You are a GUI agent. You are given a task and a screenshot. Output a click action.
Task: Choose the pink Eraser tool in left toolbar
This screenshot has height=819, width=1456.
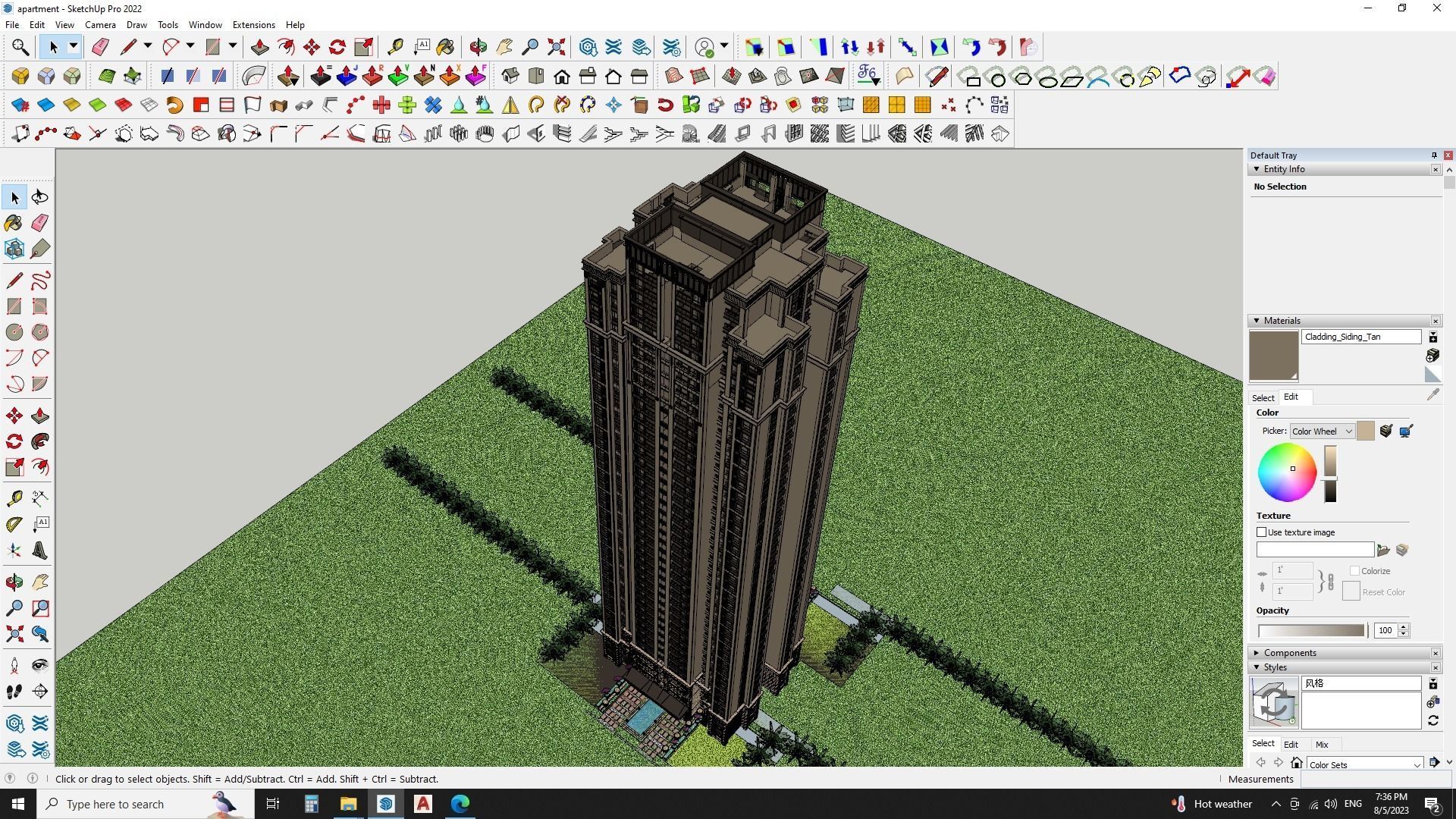[x=40, y=223]
